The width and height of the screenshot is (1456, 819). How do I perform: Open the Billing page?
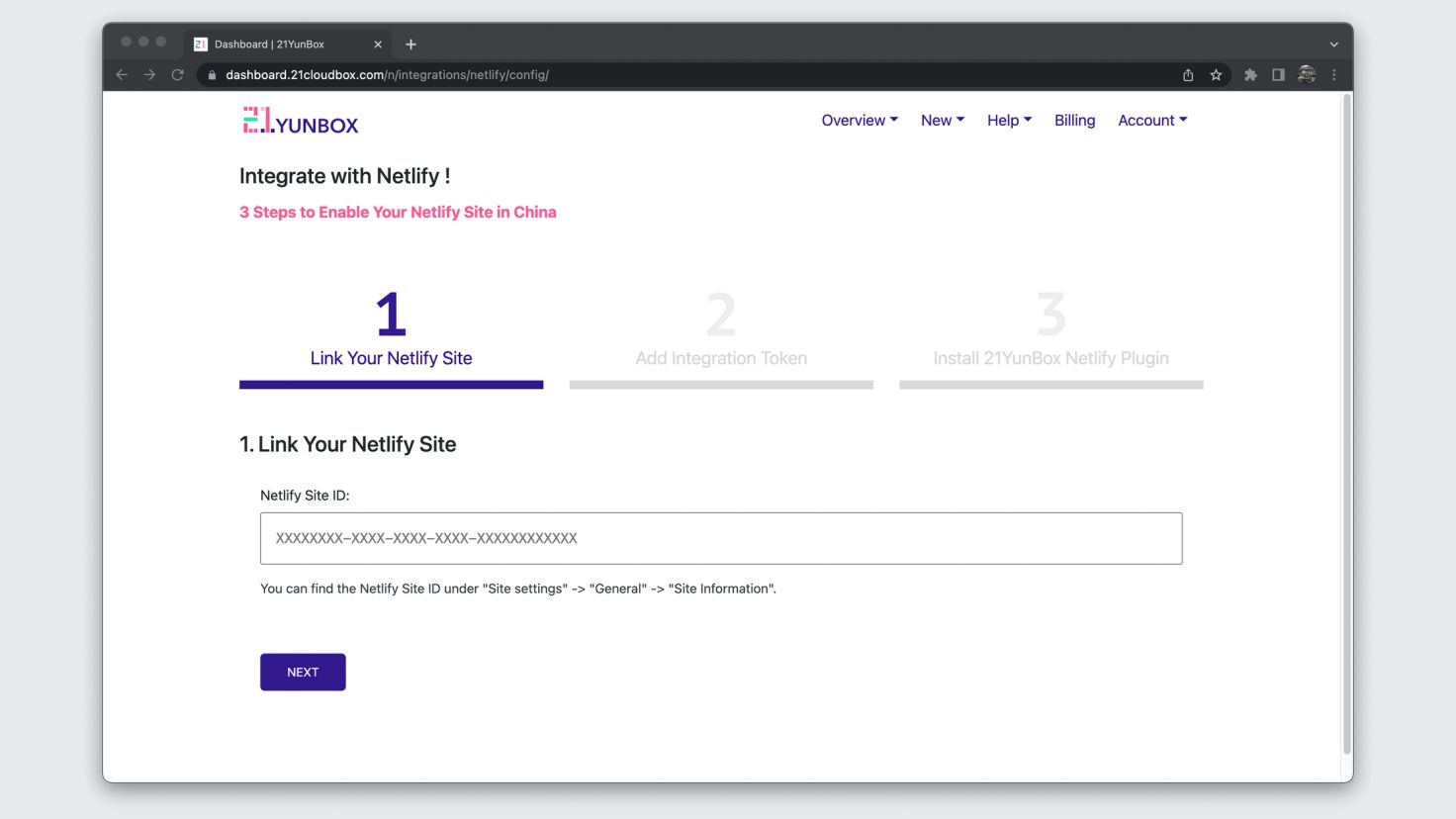click(x=1074, y=121)
